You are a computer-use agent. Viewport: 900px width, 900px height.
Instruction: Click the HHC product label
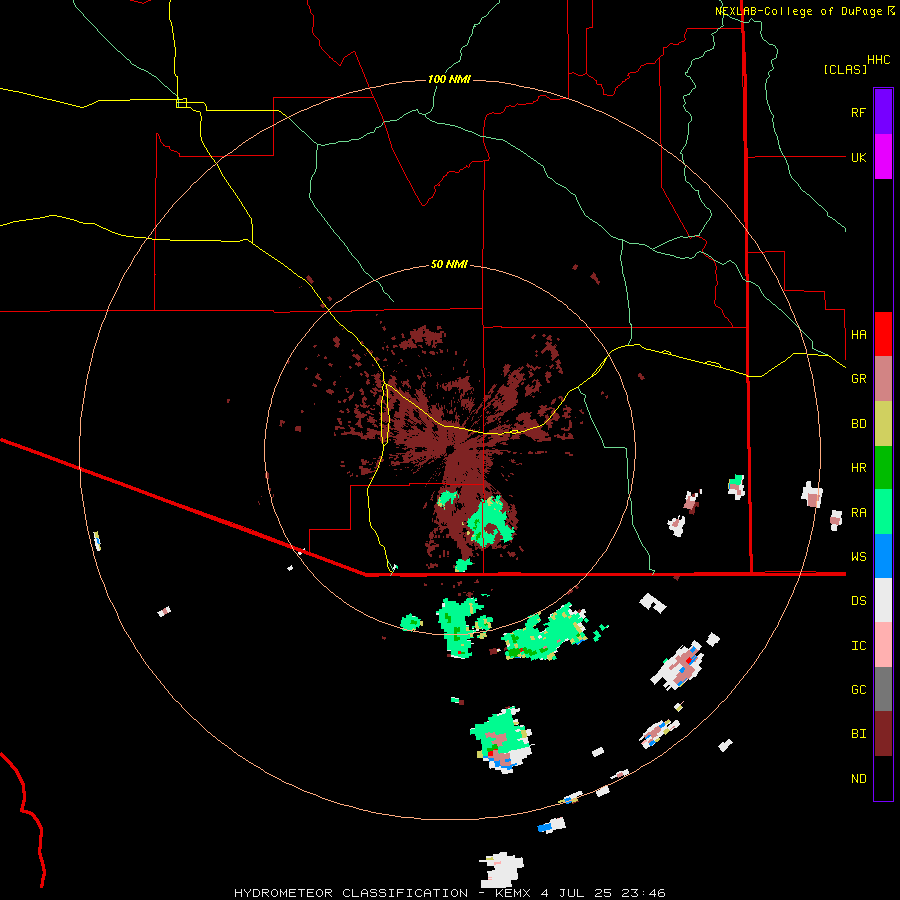click(x=878, y=60)
